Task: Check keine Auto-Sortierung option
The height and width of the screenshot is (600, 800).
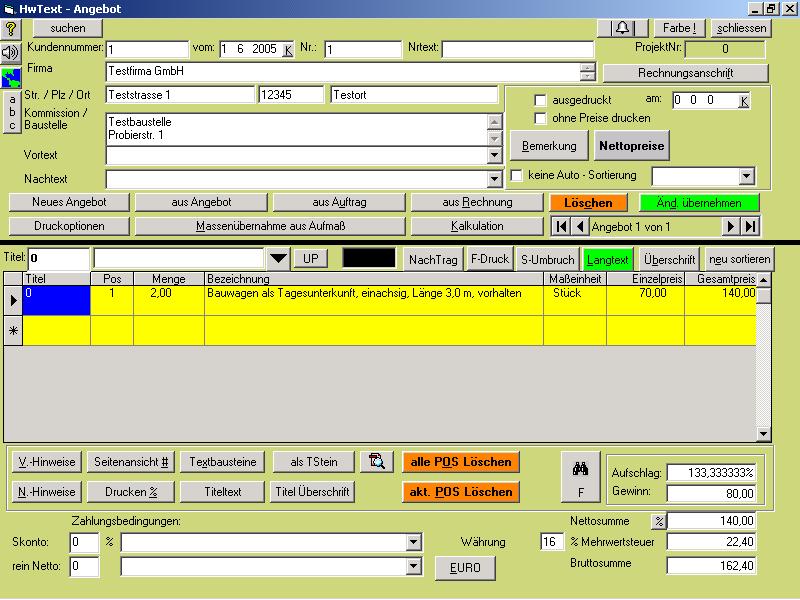Action: 517,176
